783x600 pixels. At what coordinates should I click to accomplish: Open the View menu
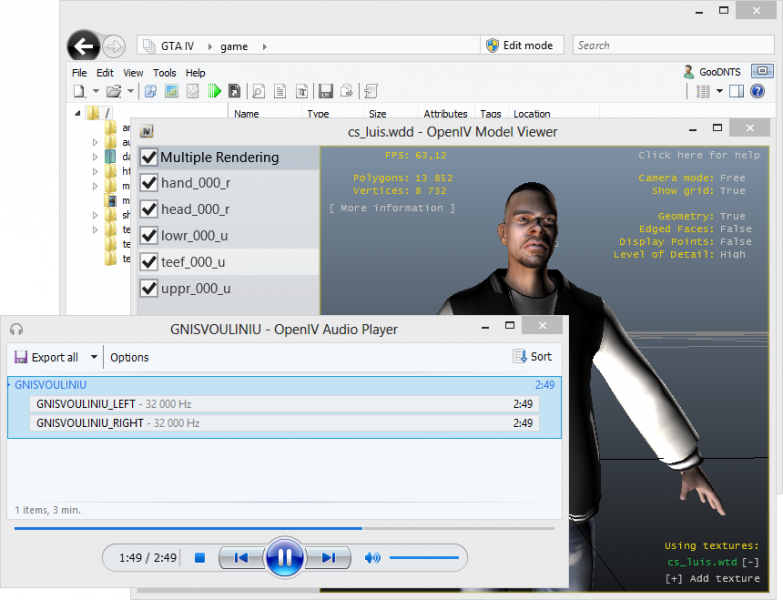[133, 73]
